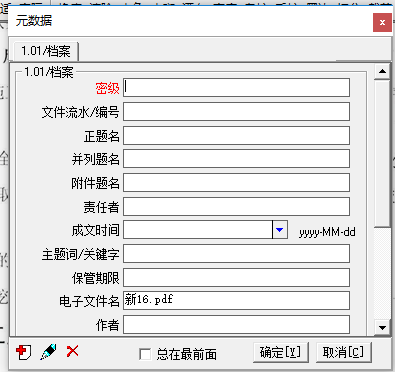
Task: Open the 成文时间 date dropdown arrow
Action: tap(280, 229)
